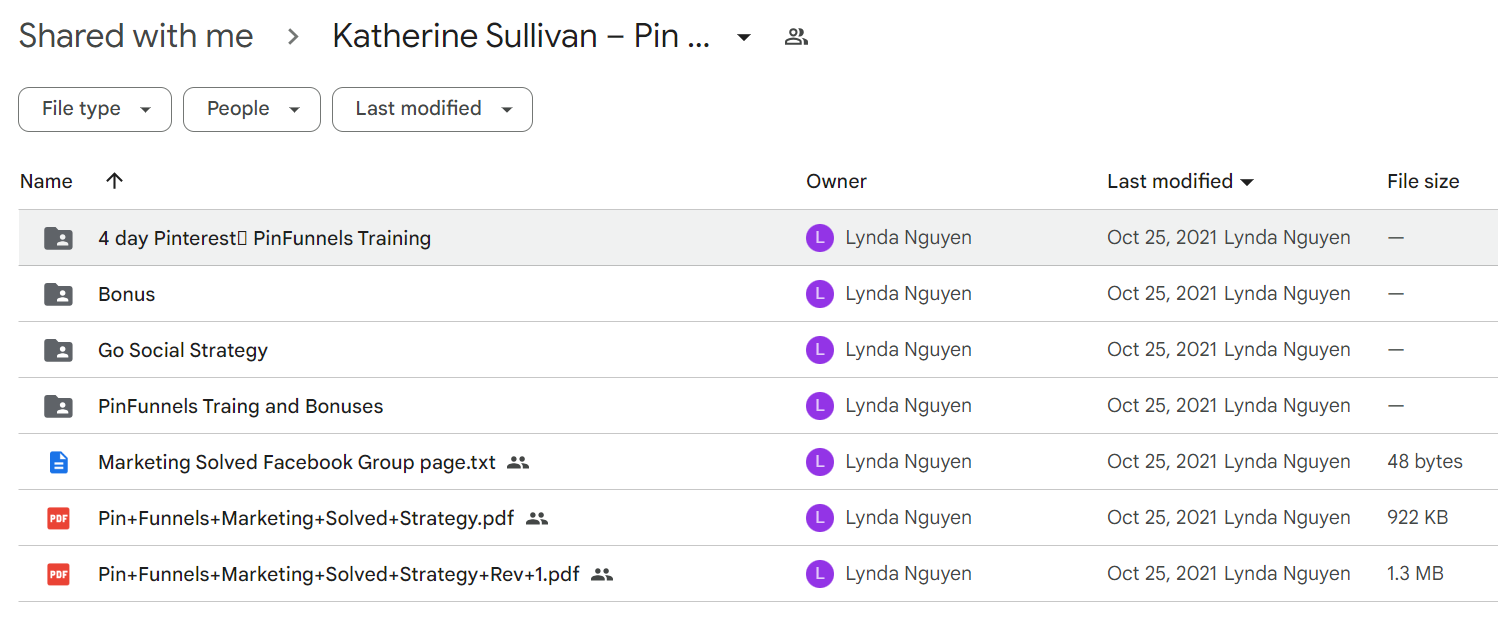Click owner avatar in the Go Social Strategy row

[820, 350]
